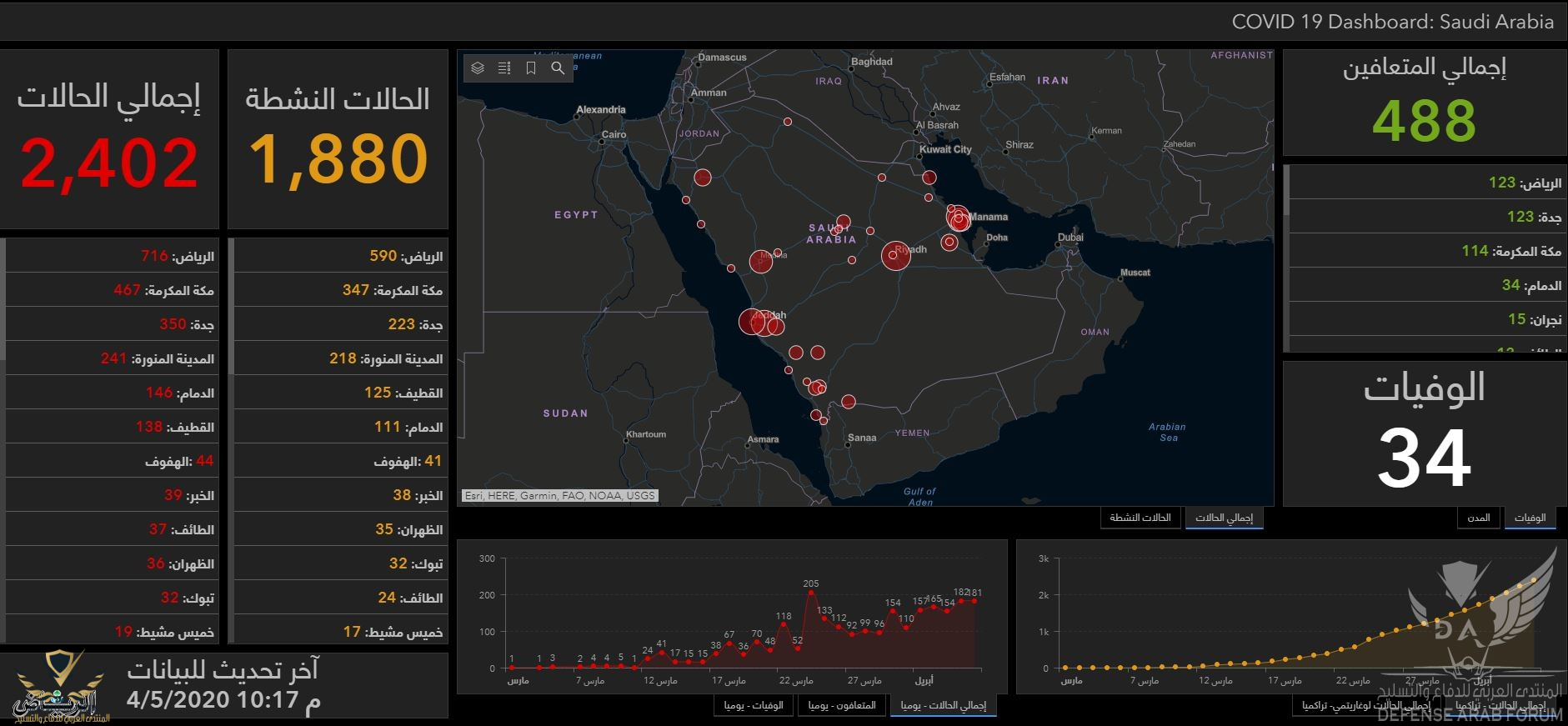
Task: Open the إجمالي الحالات - يوميا chart tab
Action: point(943,705)
